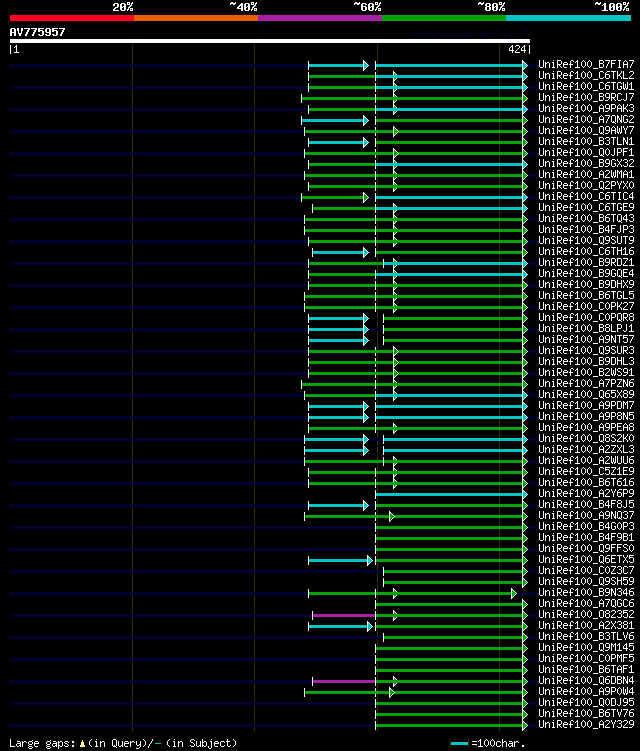The image size is (640, 751).
Task: Click UniRef100_A9P8N5 label
Action: pos(586,417)
